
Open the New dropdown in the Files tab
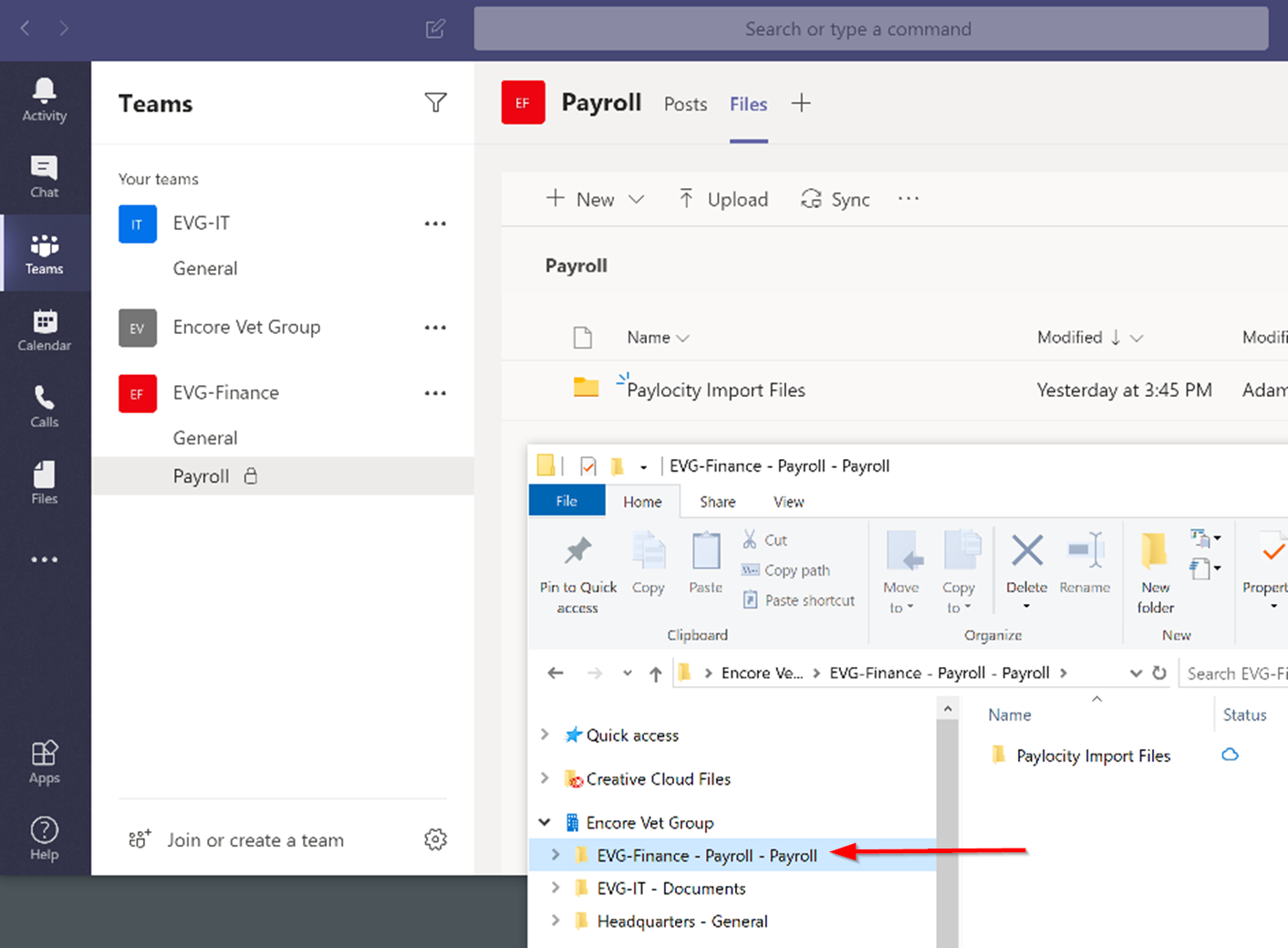pos(638,199)
